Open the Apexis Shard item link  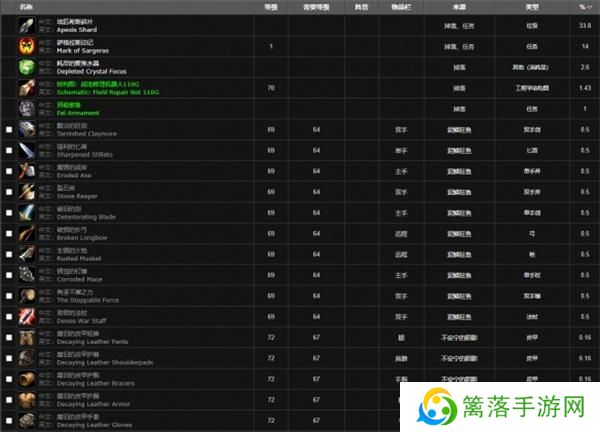pos(77,29)
